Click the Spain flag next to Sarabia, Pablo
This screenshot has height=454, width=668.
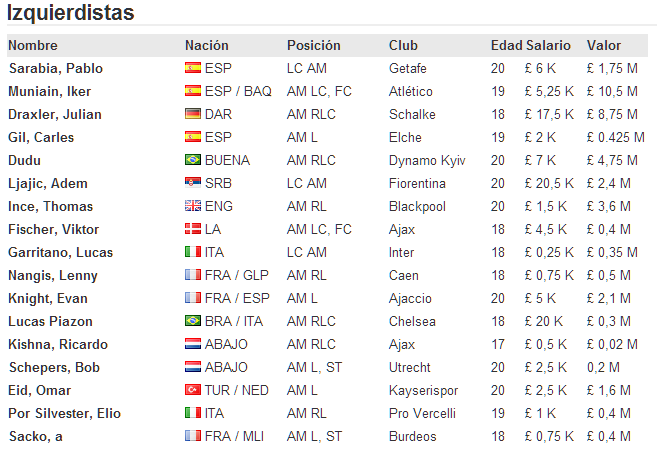[193, 68]
